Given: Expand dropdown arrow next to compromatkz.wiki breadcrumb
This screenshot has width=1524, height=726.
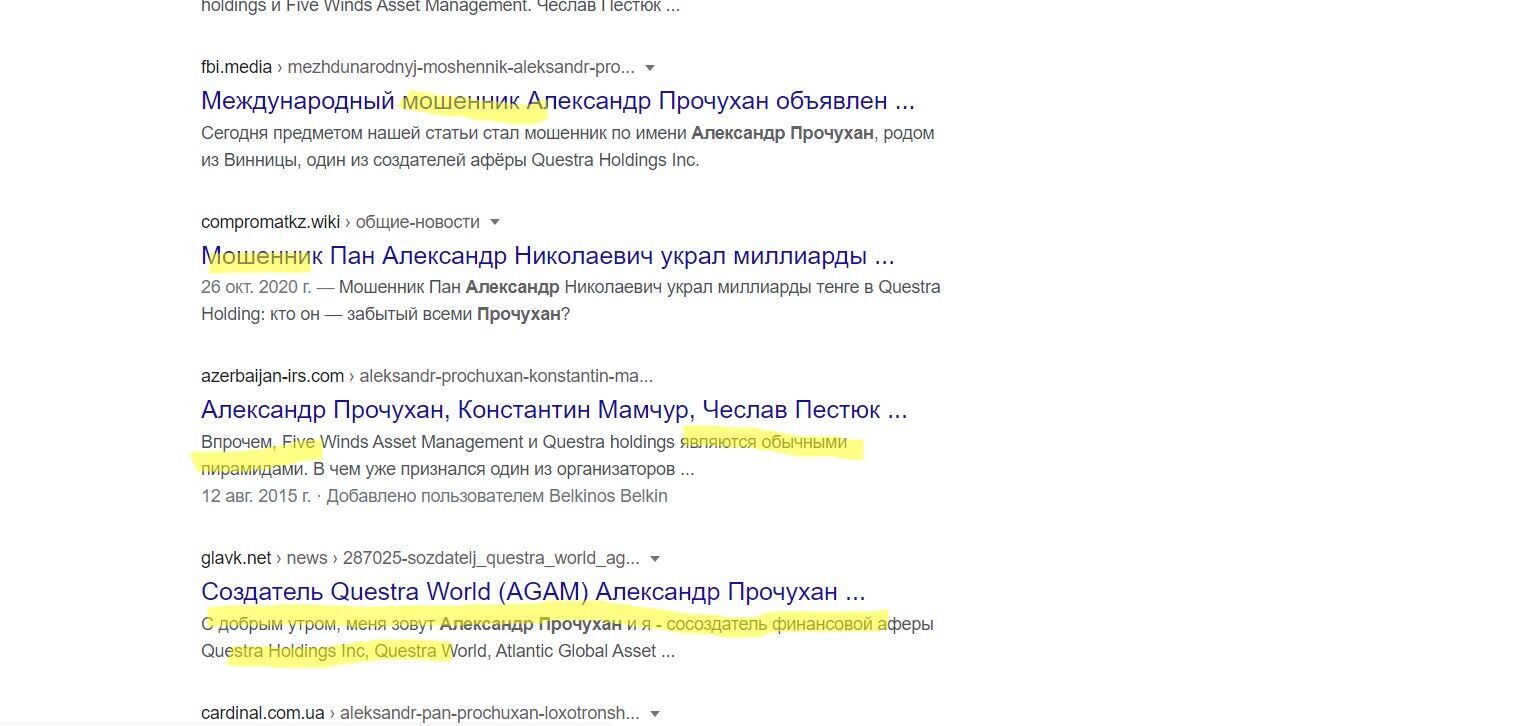Looking at the screenshot, I should [x=494, y=222].
